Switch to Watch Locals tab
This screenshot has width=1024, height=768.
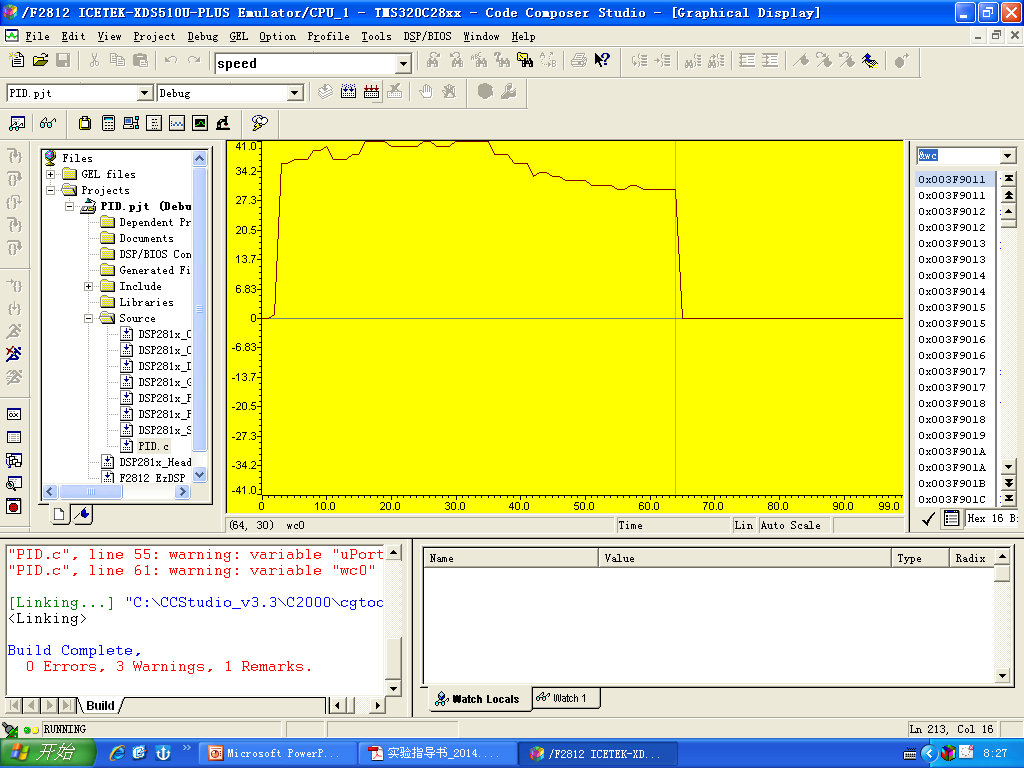coord(478,699)
